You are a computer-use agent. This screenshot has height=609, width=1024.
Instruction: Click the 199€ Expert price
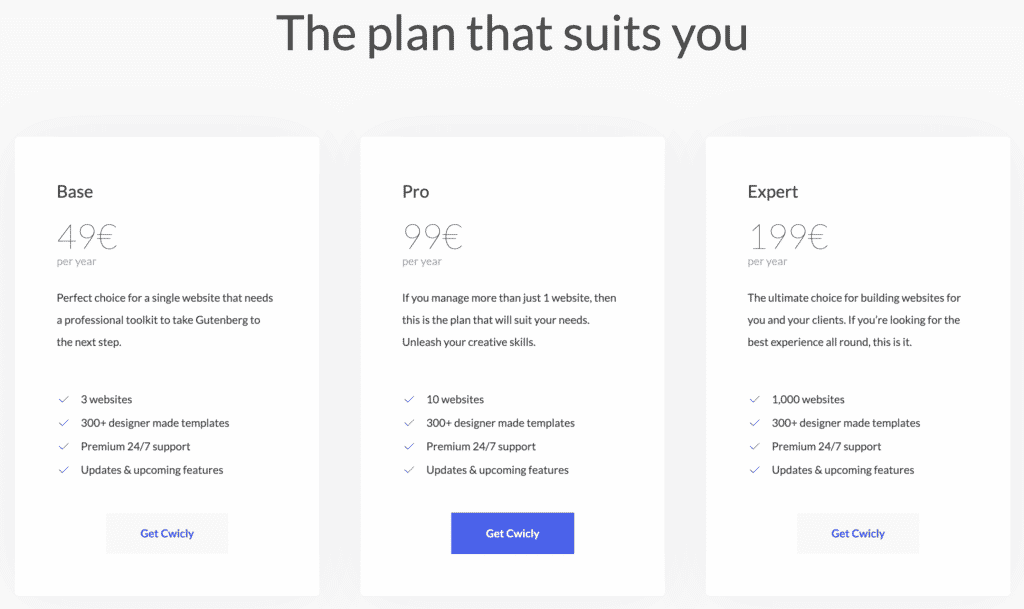click(x=788, y=236)
